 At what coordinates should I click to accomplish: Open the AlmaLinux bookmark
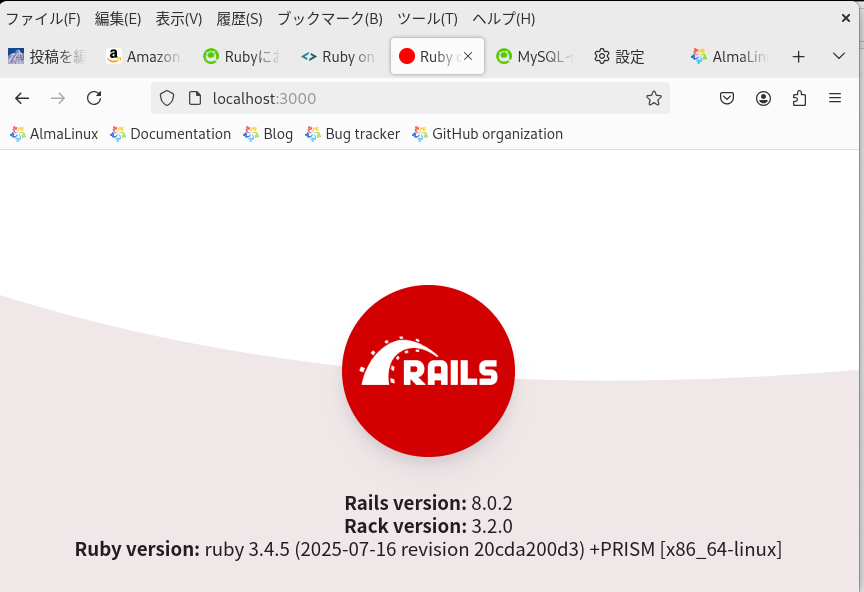coord(54,134)
